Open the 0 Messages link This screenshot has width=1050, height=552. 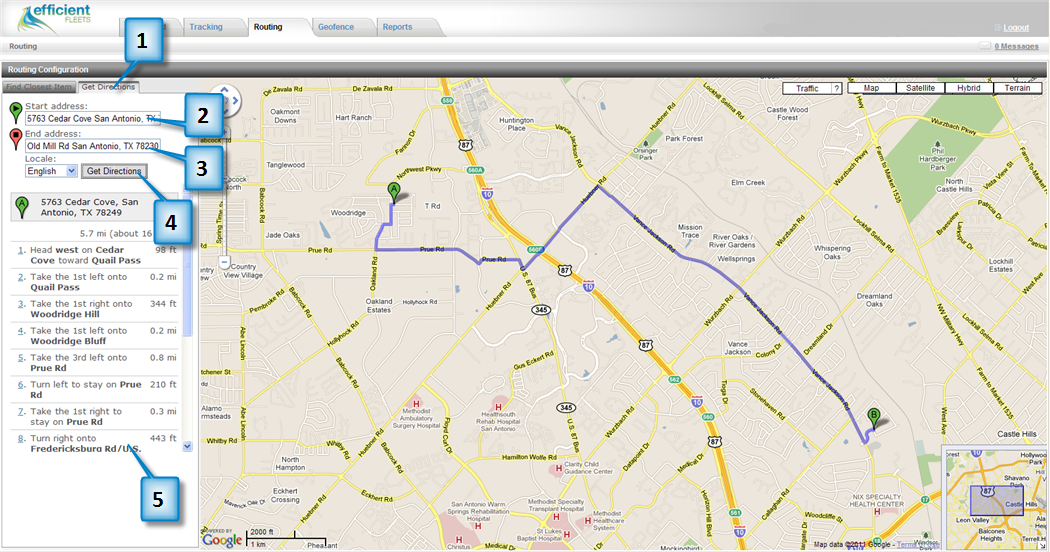[1016, 46]
